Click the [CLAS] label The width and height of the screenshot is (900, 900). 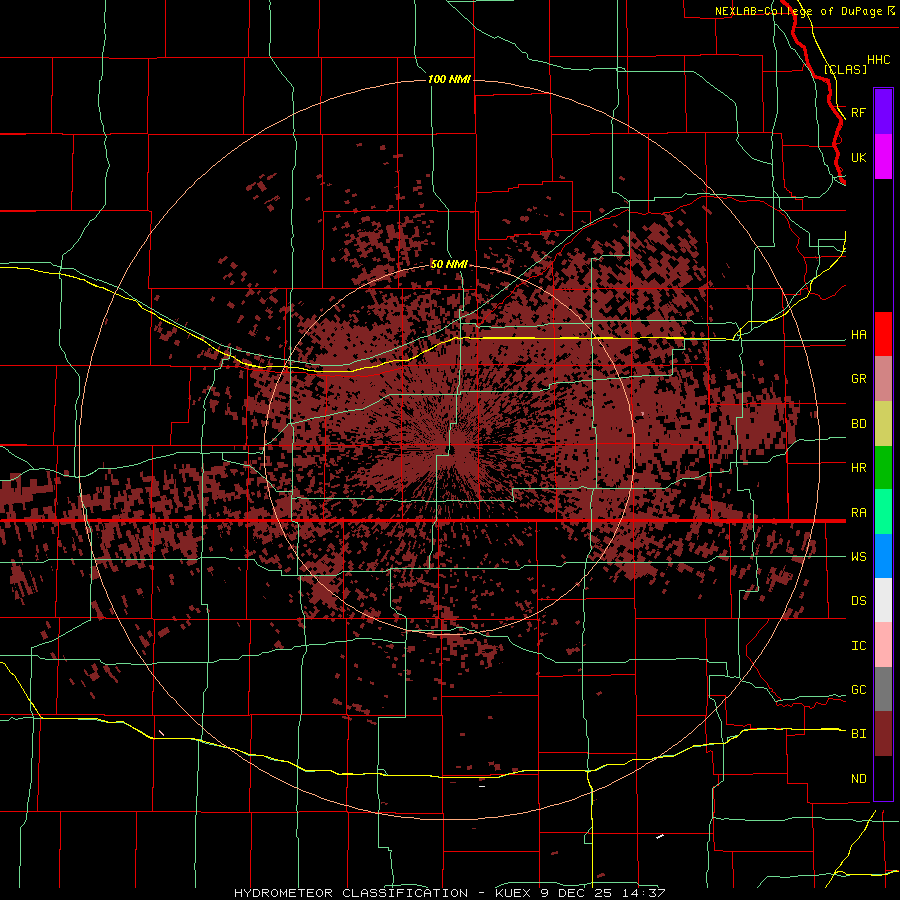[845, 69]
